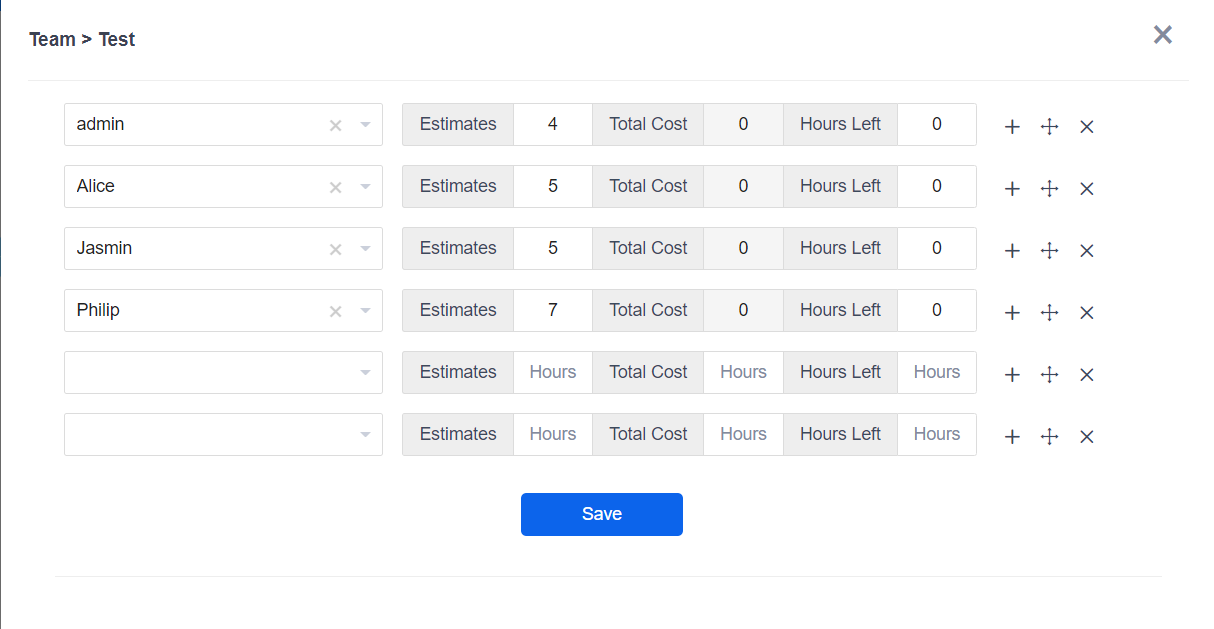Click the move handle in Philip row
The height and width of the screenshot is (629, 1214).
pos(1049,313)
